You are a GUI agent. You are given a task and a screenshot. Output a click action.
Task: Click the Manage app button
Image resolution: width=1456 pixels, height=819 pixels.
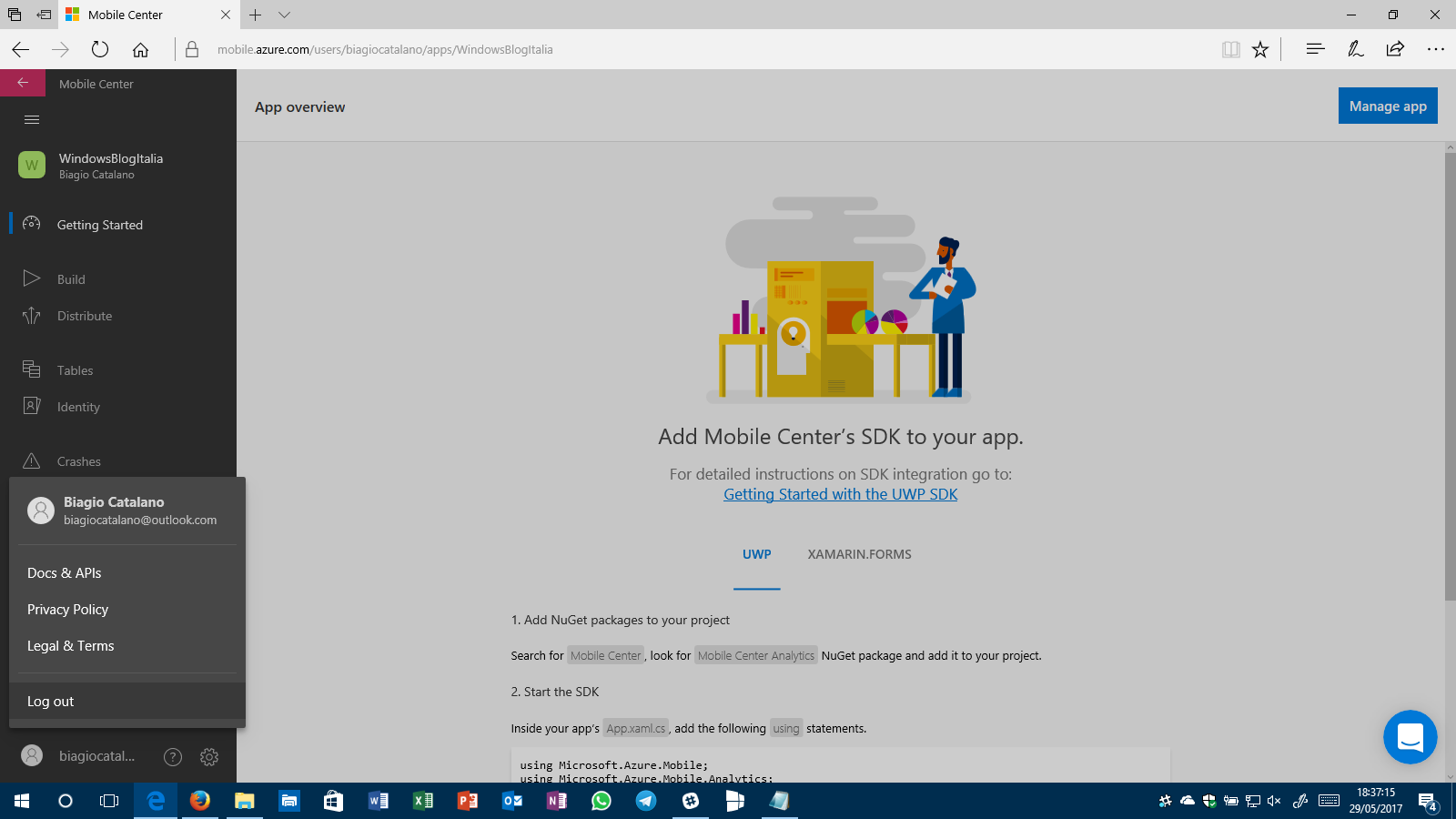[x=1388, y=106]
